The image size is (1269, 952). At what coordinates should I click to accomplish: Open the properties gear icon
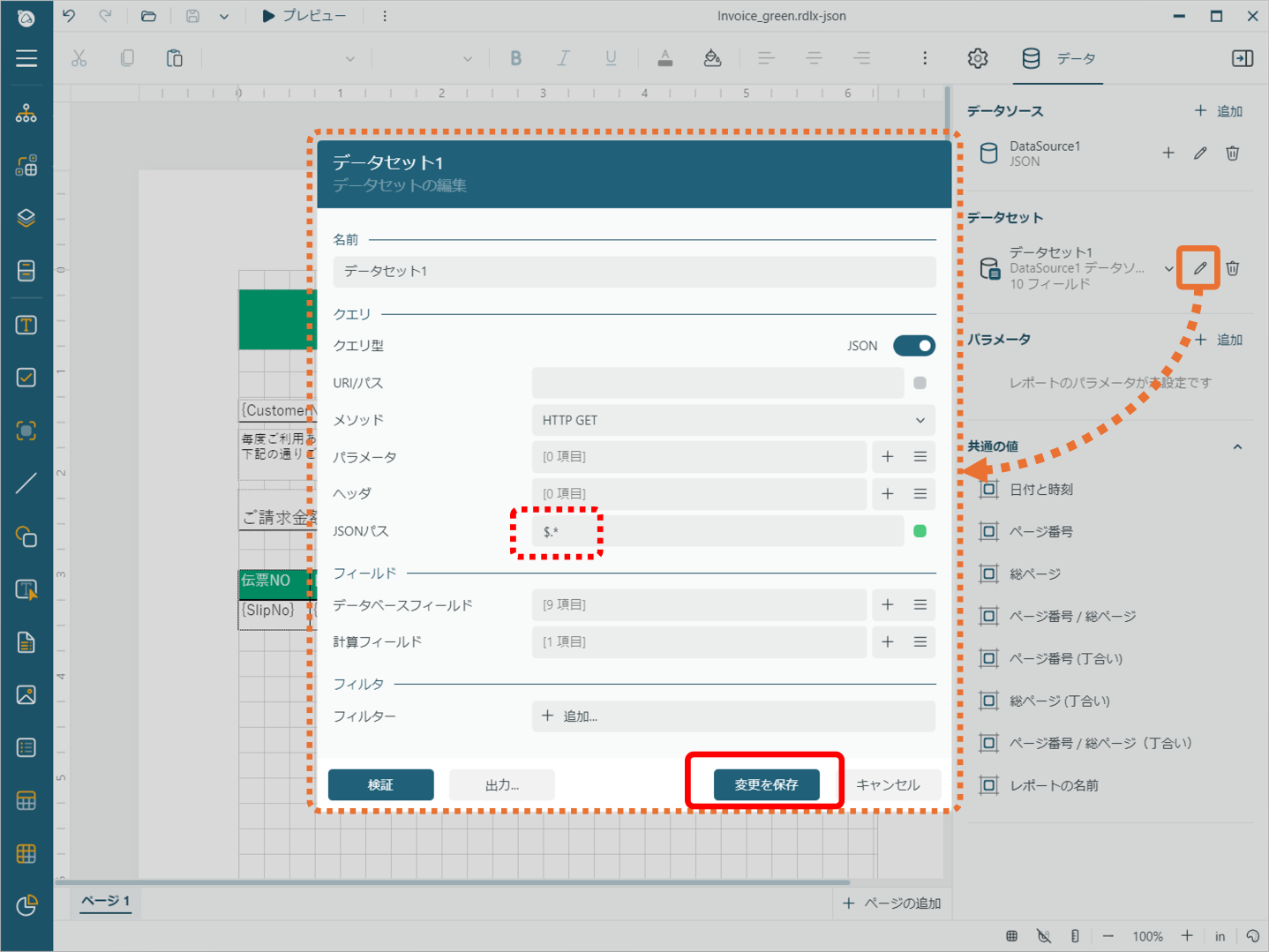tap(978, 58)
